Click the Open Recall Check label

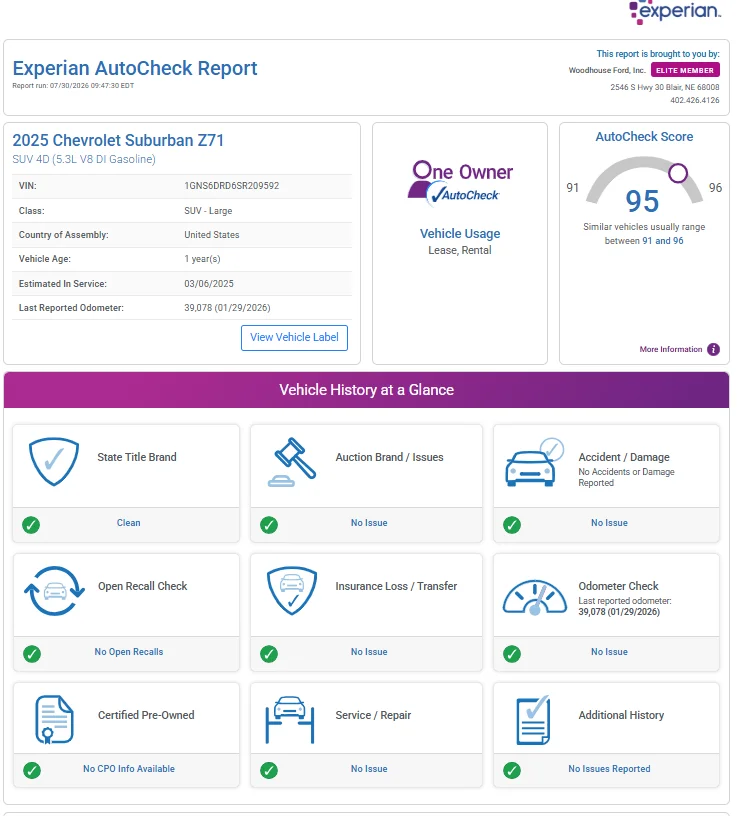pyautogui.click(x=143, y=586)
